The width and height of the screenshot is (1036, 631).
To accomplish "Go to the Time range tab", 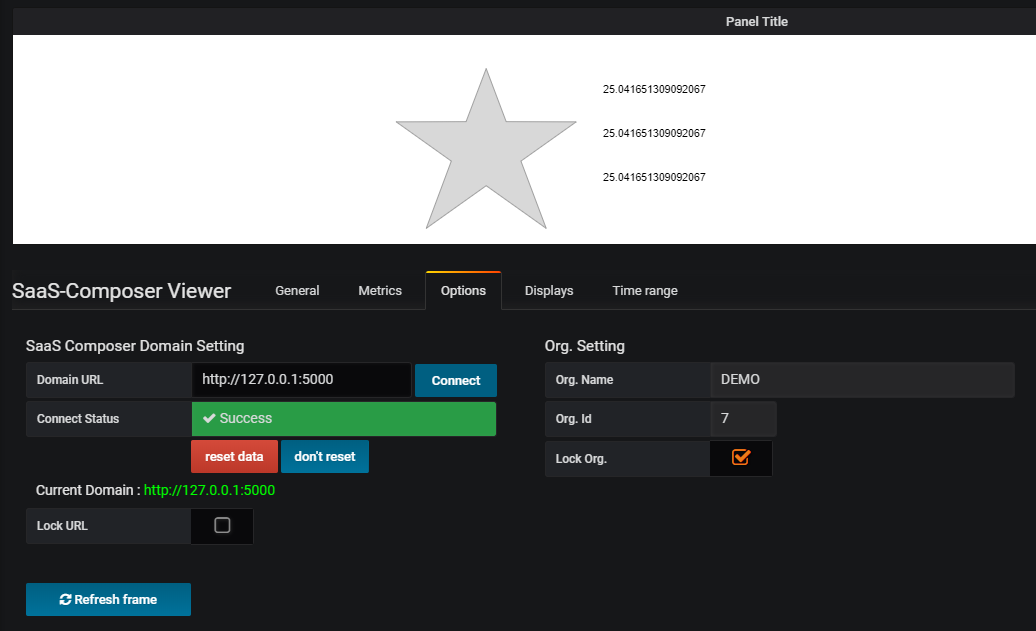I will 645,291.
